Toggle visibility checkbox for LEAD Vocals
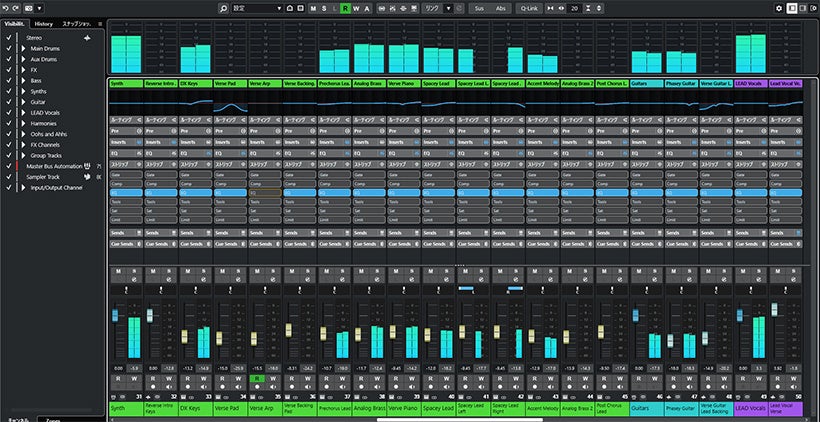This screenshot has height=422, width=820. pyautogui.click(x=9, y=113)
